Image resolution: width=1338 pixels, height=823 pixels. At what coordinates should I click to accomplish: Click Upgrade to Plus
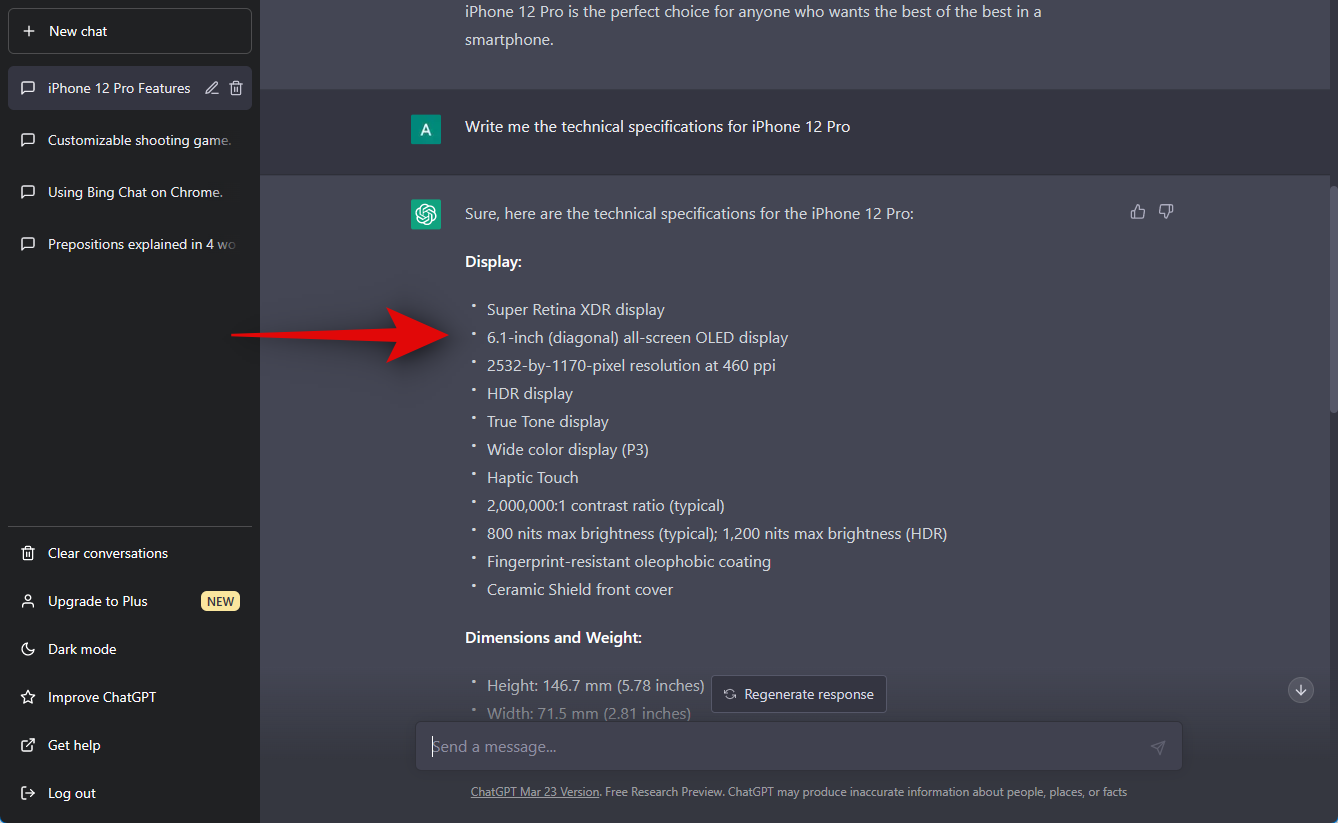[x=98, y=601]
